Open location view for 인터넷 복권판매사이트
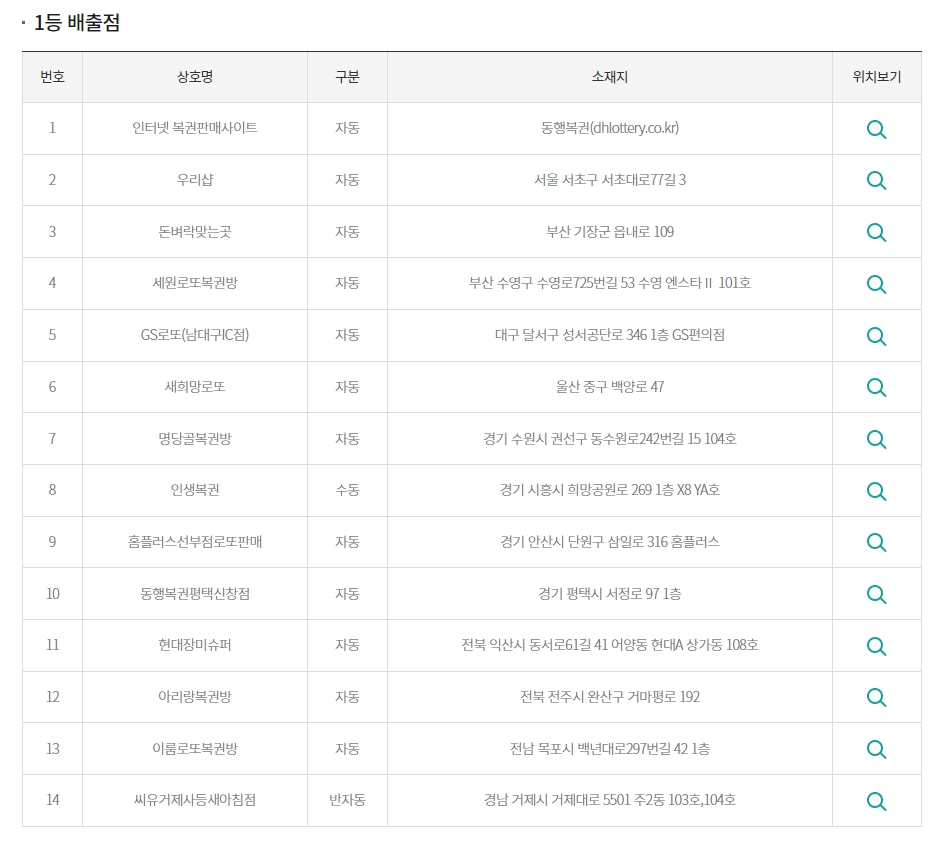Screen dimensions: 931x844 [x=876, y=129]
